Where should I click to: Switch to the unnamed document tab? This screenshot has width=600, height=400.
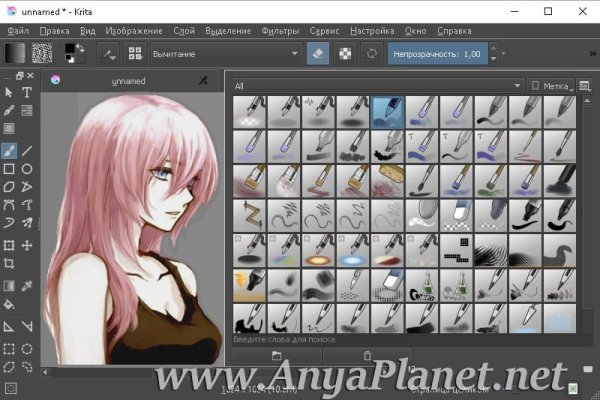pos(128,81)
